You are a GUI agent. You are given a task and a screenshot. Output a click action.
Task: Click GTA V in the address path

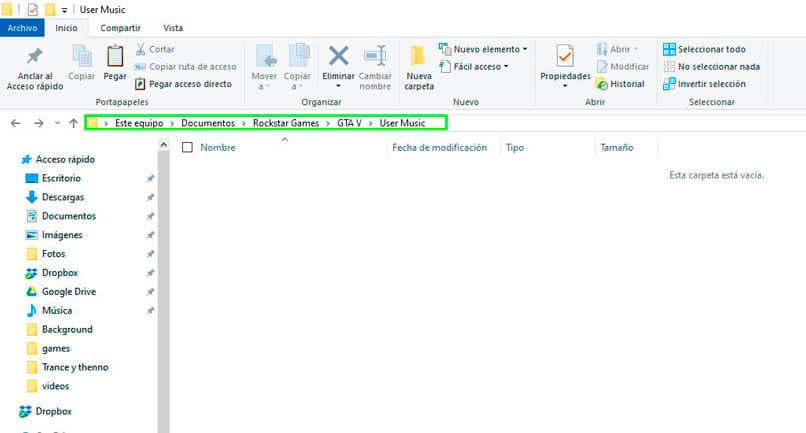[349, 123]
